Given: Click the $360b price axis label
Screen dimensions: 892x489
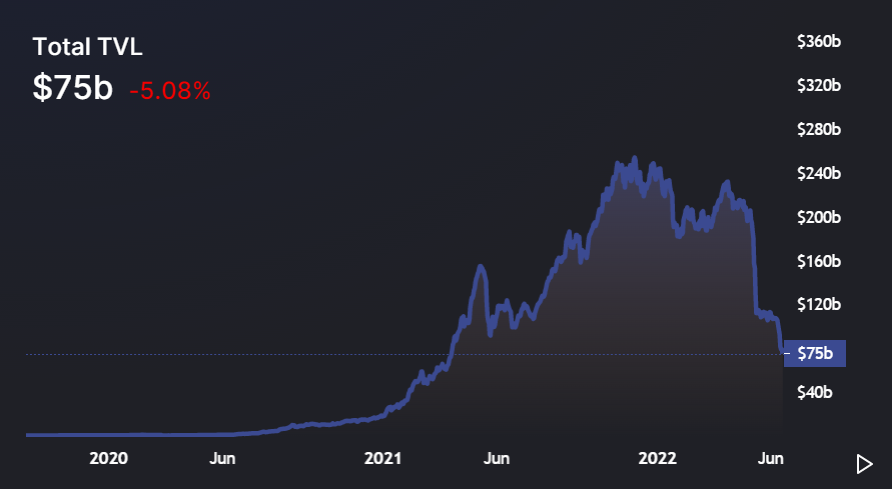Looking at the screenshot, I should tap(819, 42).
